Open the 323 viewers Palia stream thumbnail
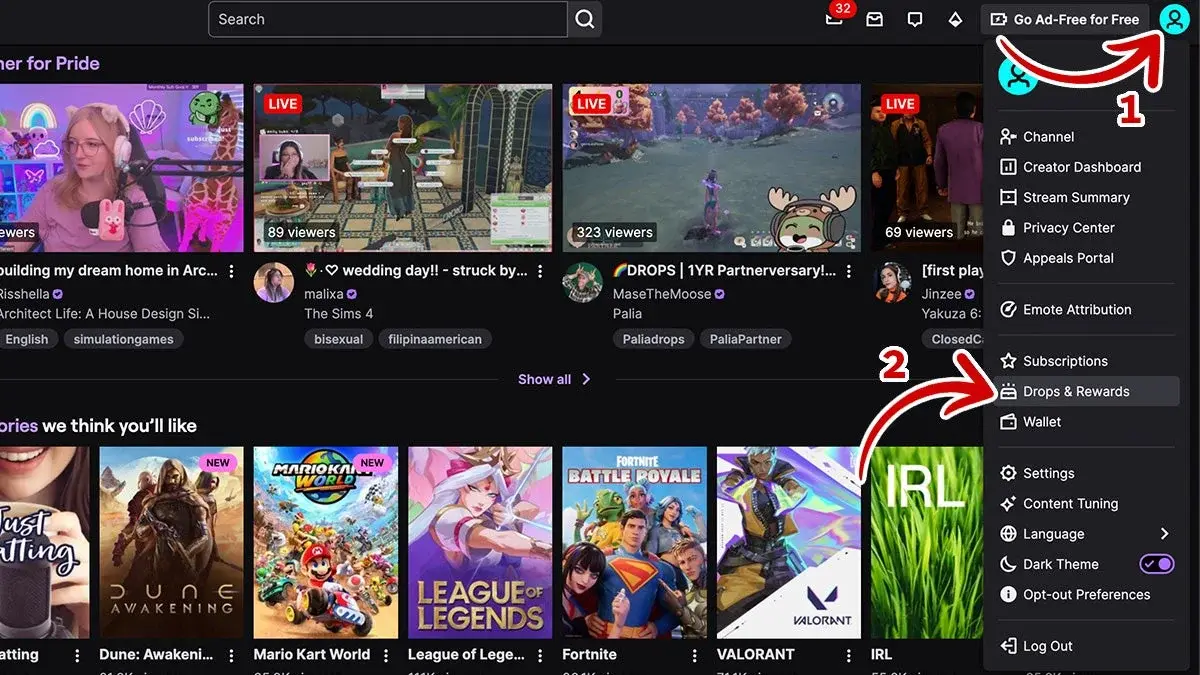Image resolution: width=1200 pixels, height=675 pixels. coord(712,168)
